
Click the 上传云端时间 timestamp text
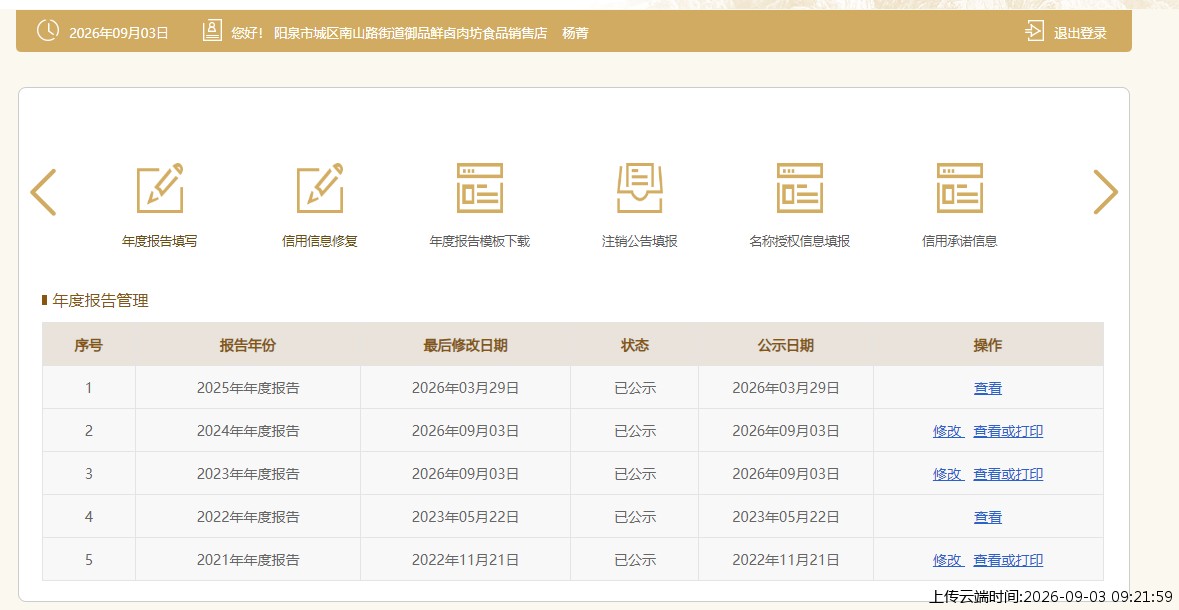click(1050, 596)
